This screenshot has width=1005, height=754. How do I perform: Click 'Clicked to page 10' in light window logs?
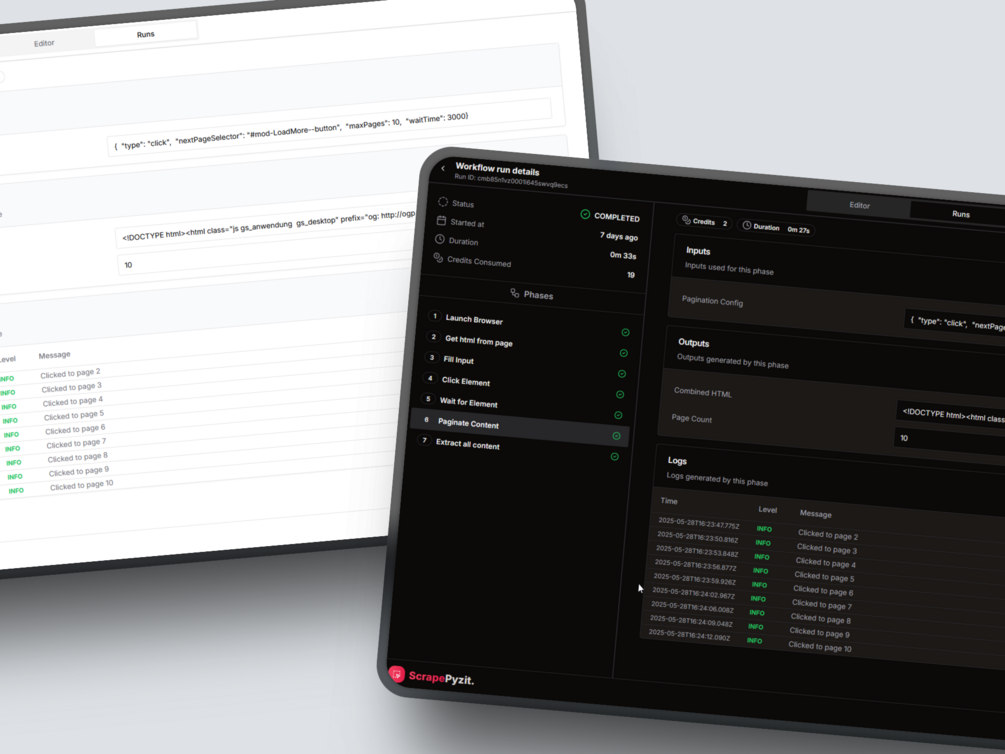(81, 485)
